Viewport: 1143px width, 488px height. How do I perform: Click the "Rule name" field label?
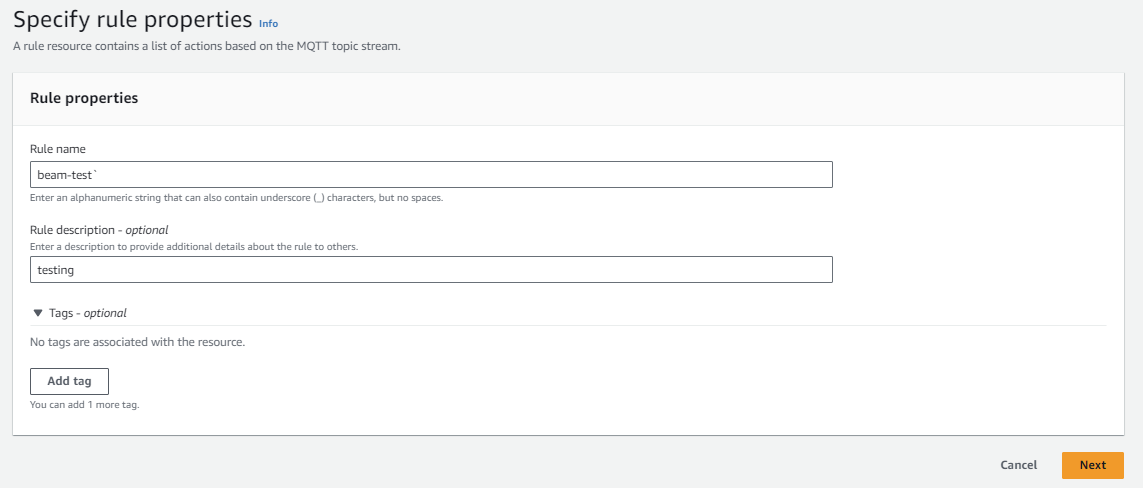tap(58, 149)
